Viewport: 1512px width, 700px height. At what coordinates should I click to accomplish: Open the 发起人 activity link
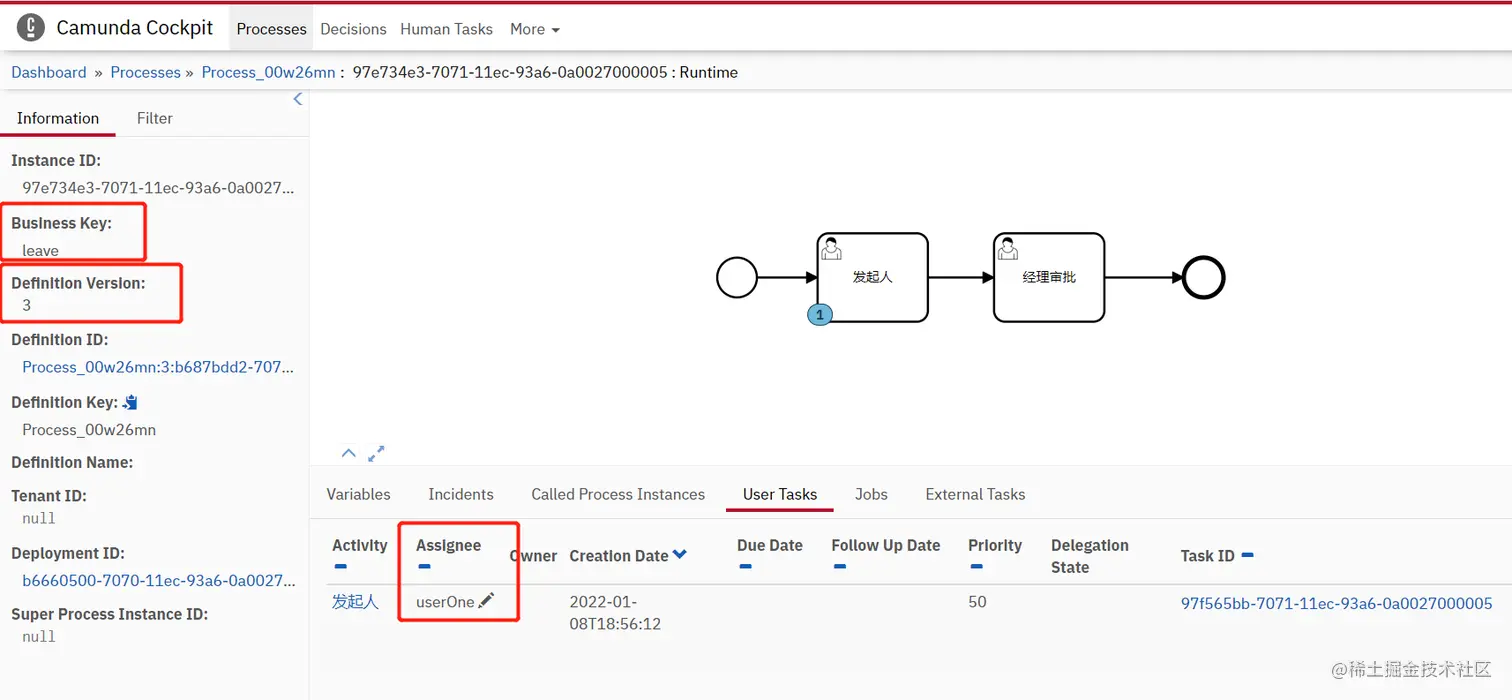[x=355, y=601]
